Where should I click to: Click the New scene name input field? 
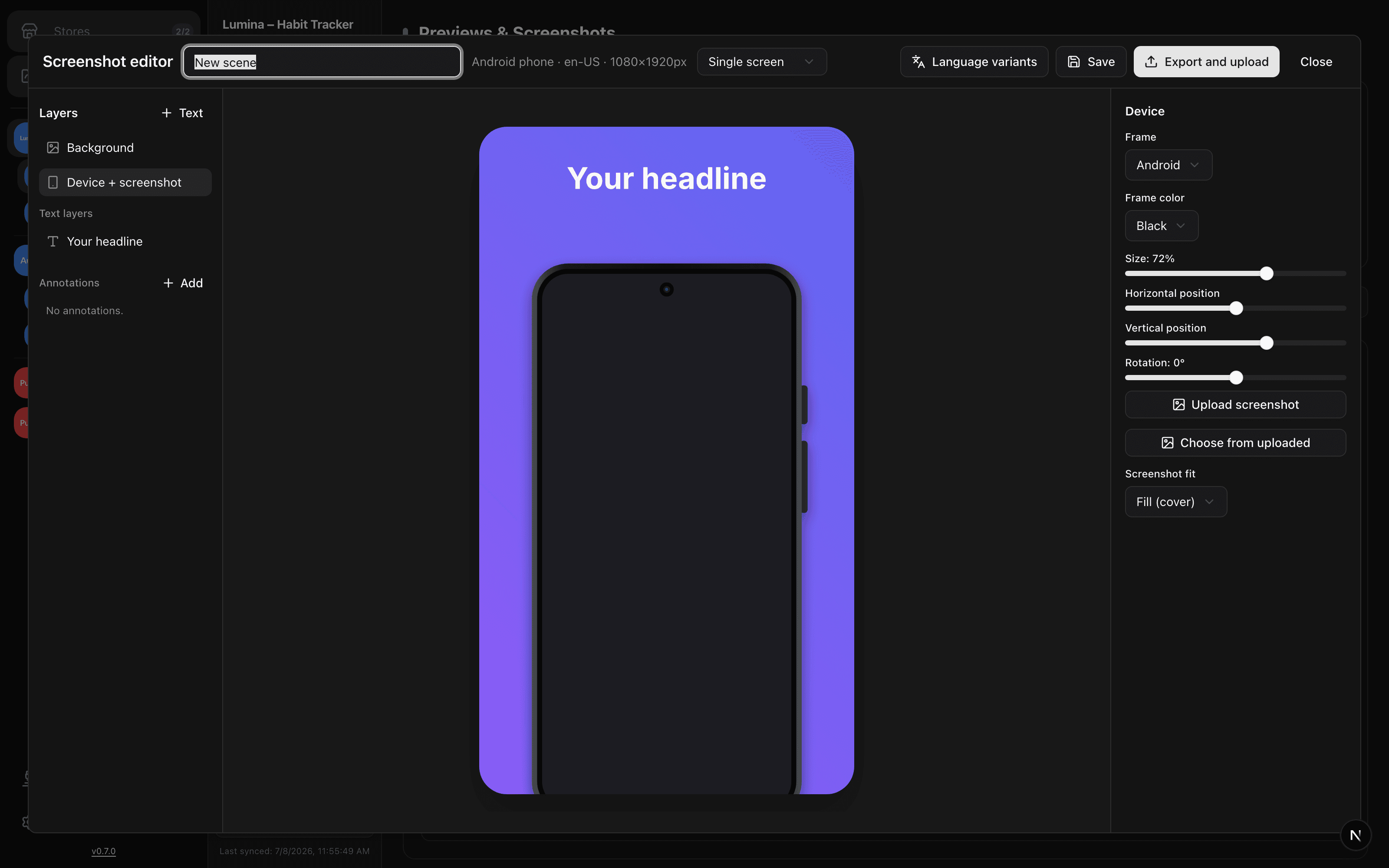point(322,62)
